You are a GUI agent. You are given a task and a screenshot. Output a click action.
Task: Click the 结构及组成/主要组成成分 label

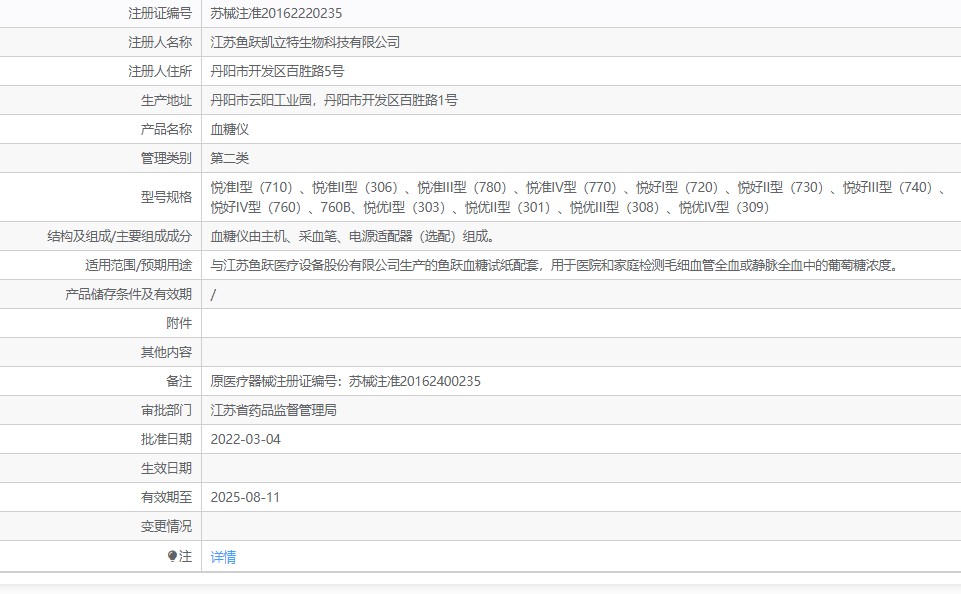(x=120, y=236)
